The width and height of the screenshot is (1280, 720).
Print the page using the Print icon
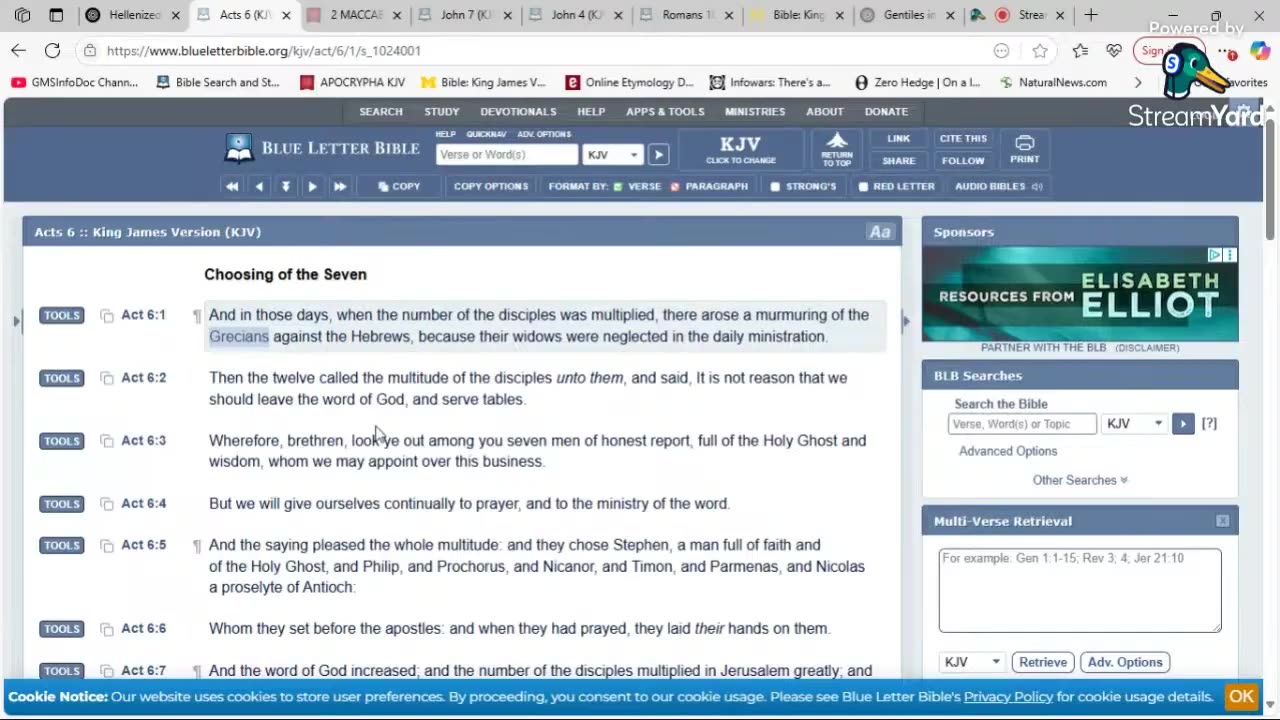tap(1024, 149)
